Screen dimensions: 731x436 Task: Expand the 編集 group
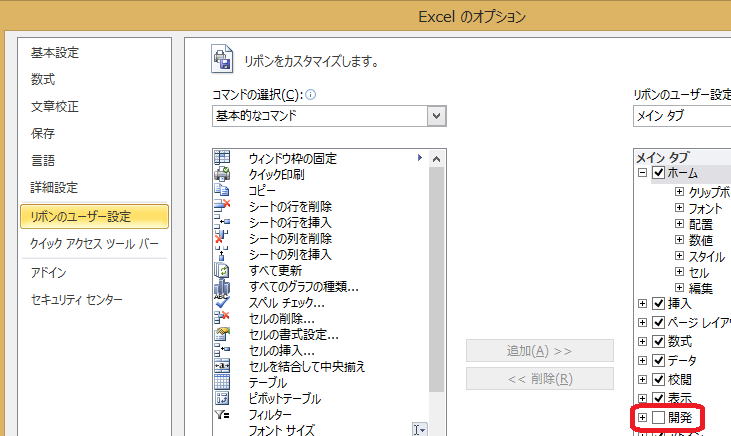click(x=679, y=288)
